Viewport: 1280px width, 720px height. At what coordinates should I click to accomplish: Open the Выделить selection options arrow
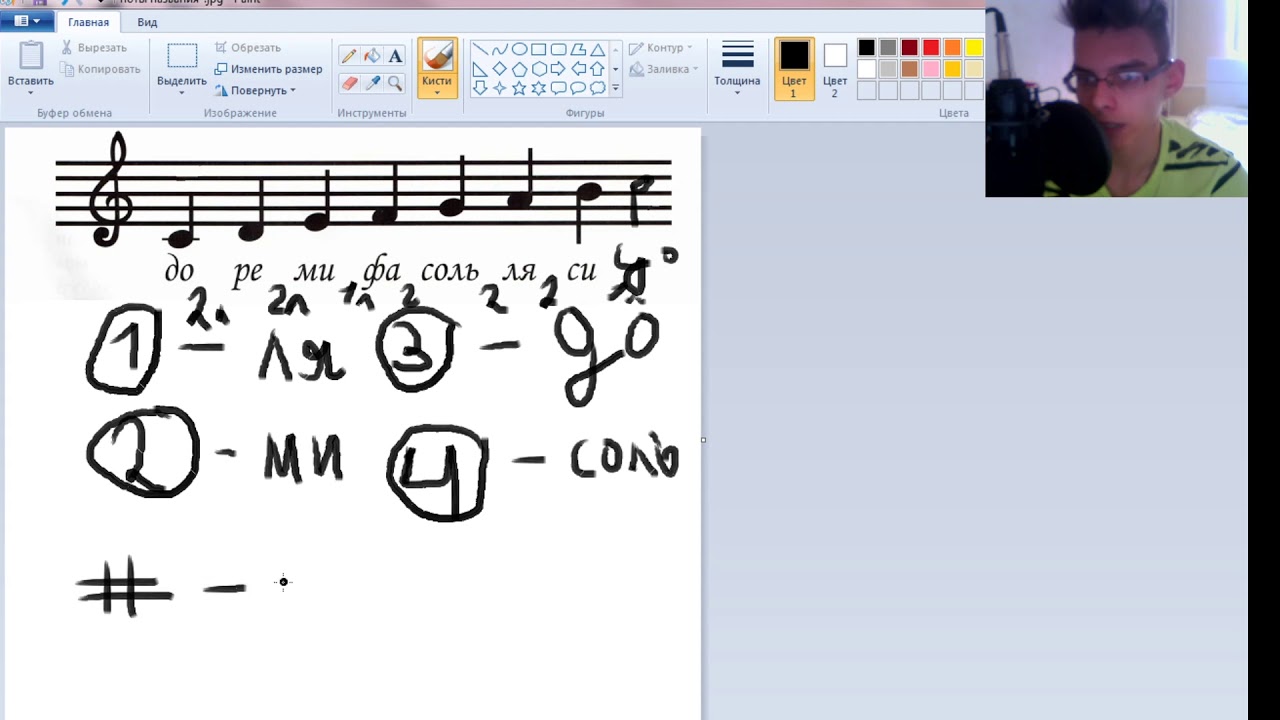click(x=182, y=93)
